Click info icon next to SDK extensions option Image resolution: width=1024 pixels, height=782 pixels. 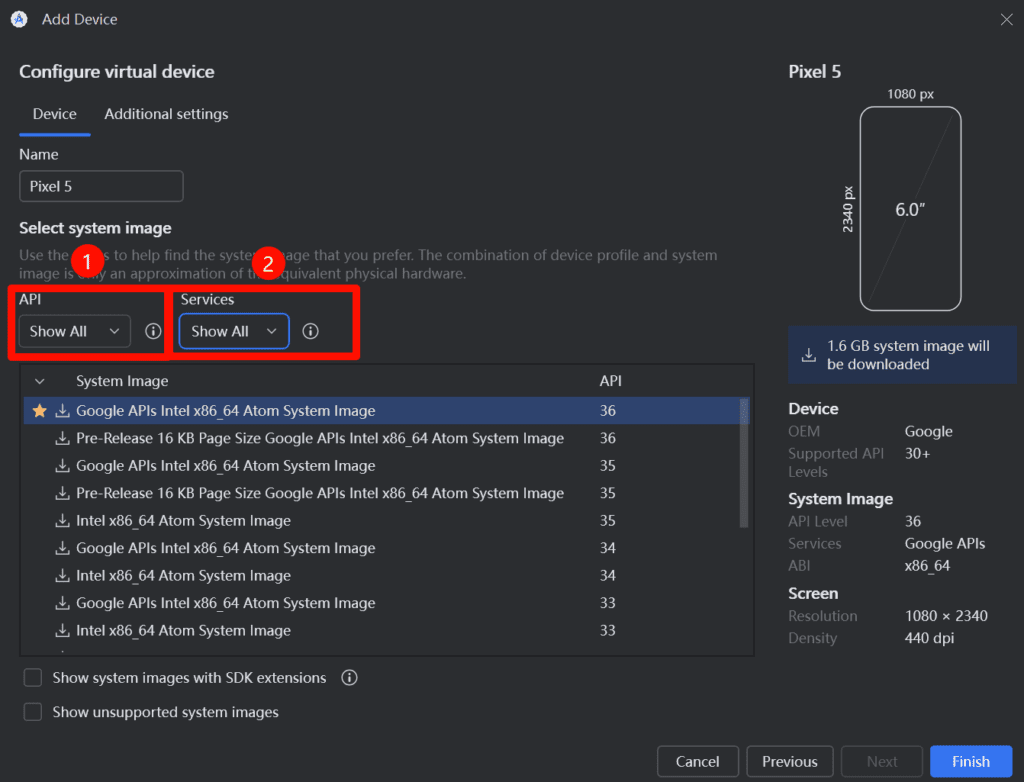(x=349, y=678)
